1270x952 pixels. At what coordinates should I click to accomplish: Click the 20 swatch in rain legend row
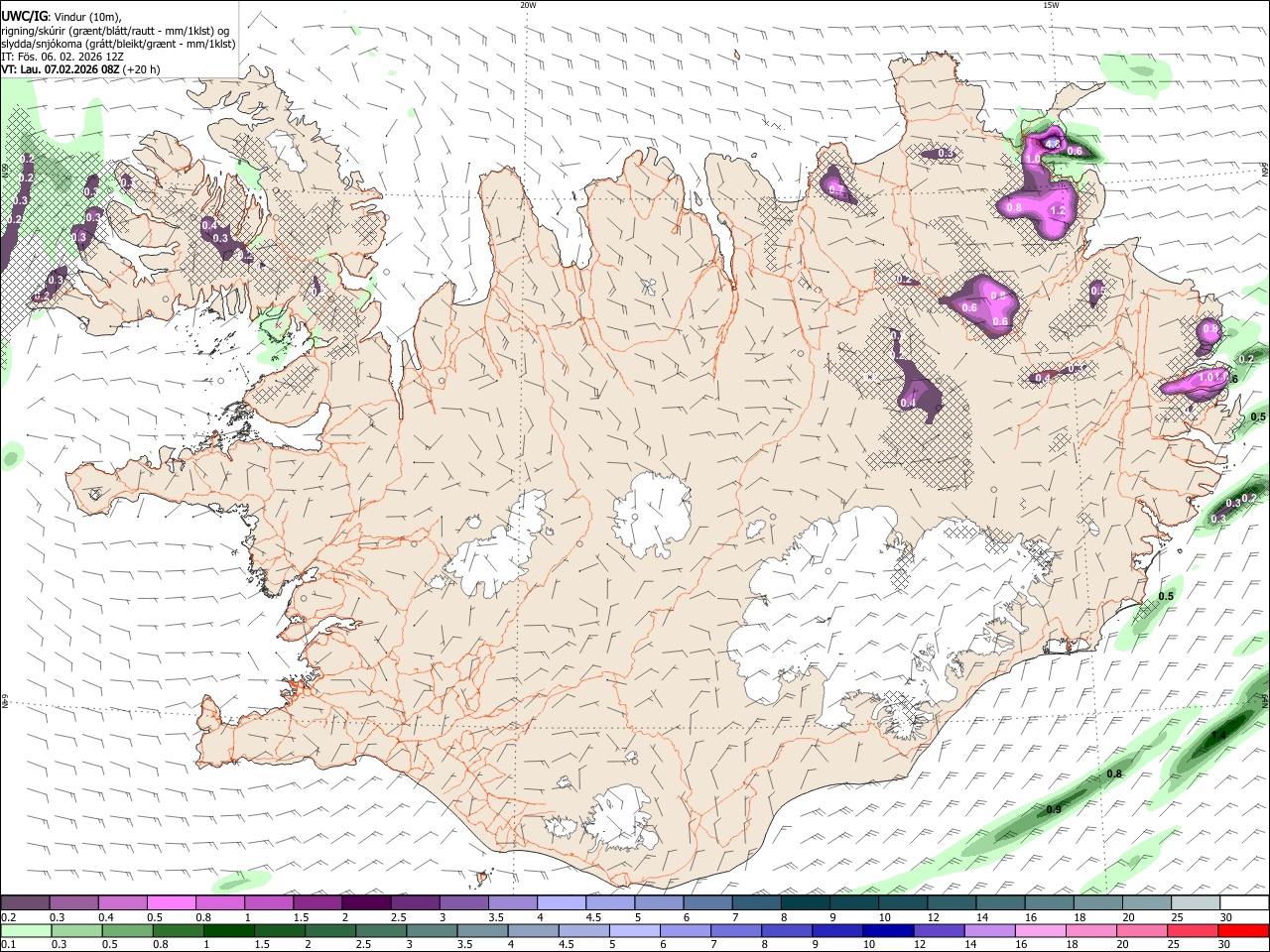coord(1142,931)
